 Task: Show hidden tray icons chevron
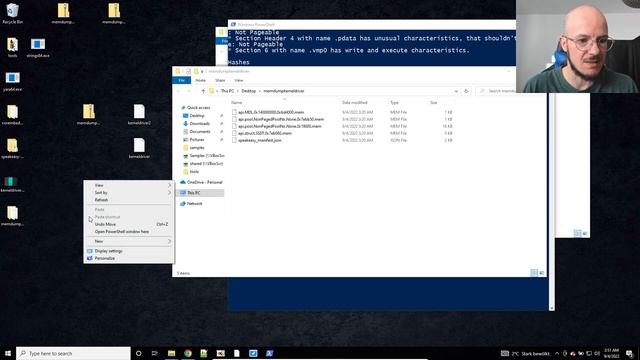(x=557, y=353)
